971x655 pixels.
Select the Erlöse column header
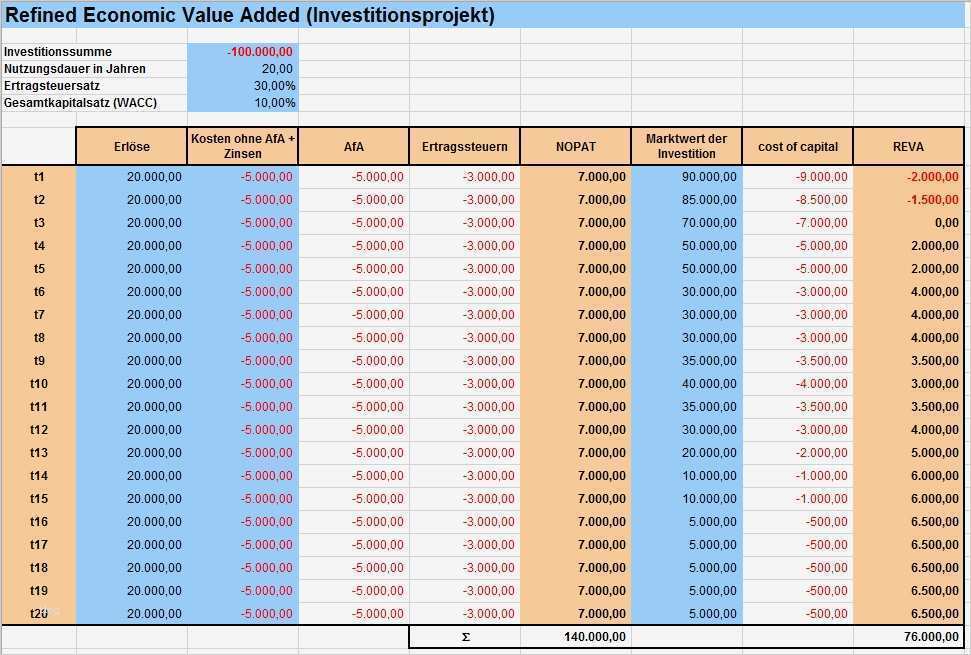131,145
